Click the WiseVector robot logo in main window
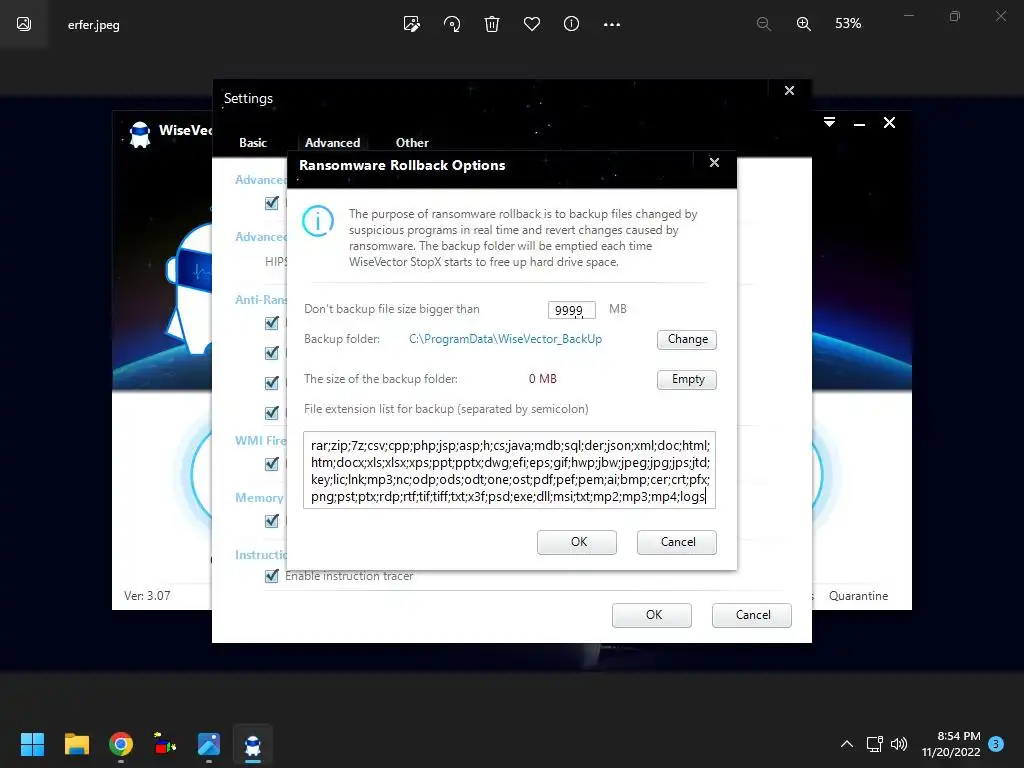1024x768 pixels. (140, 134)
